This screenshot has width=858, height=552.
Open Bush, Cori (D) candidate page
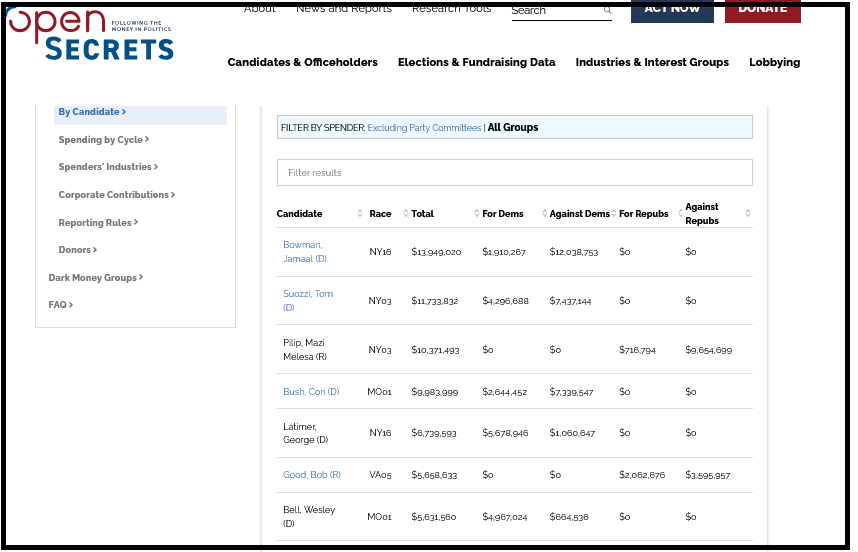click(311, 392)
